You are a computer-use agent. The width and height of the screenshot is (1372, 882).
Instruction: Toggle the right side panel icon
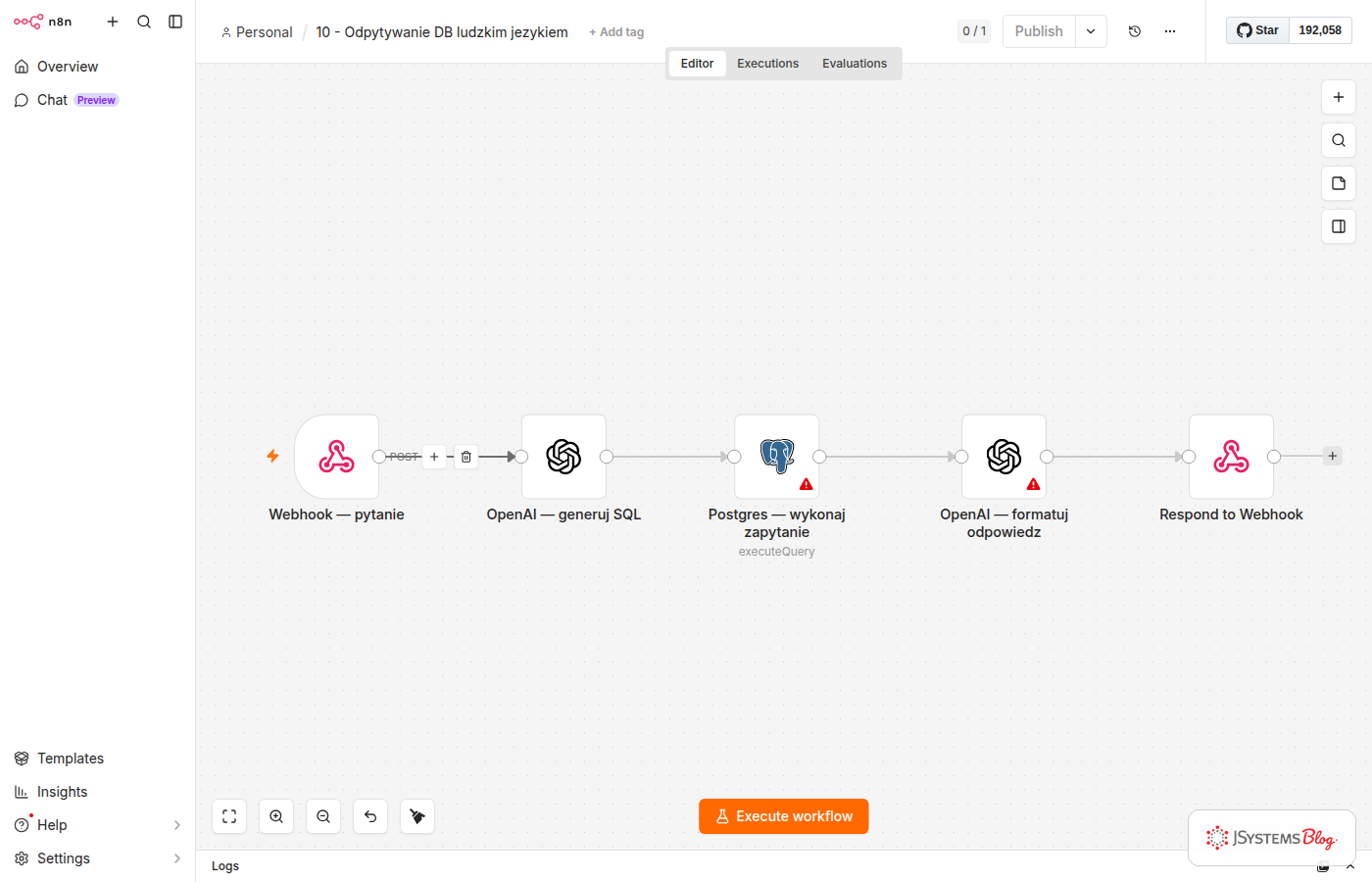pyautogui.click(x=1339, y=226)
